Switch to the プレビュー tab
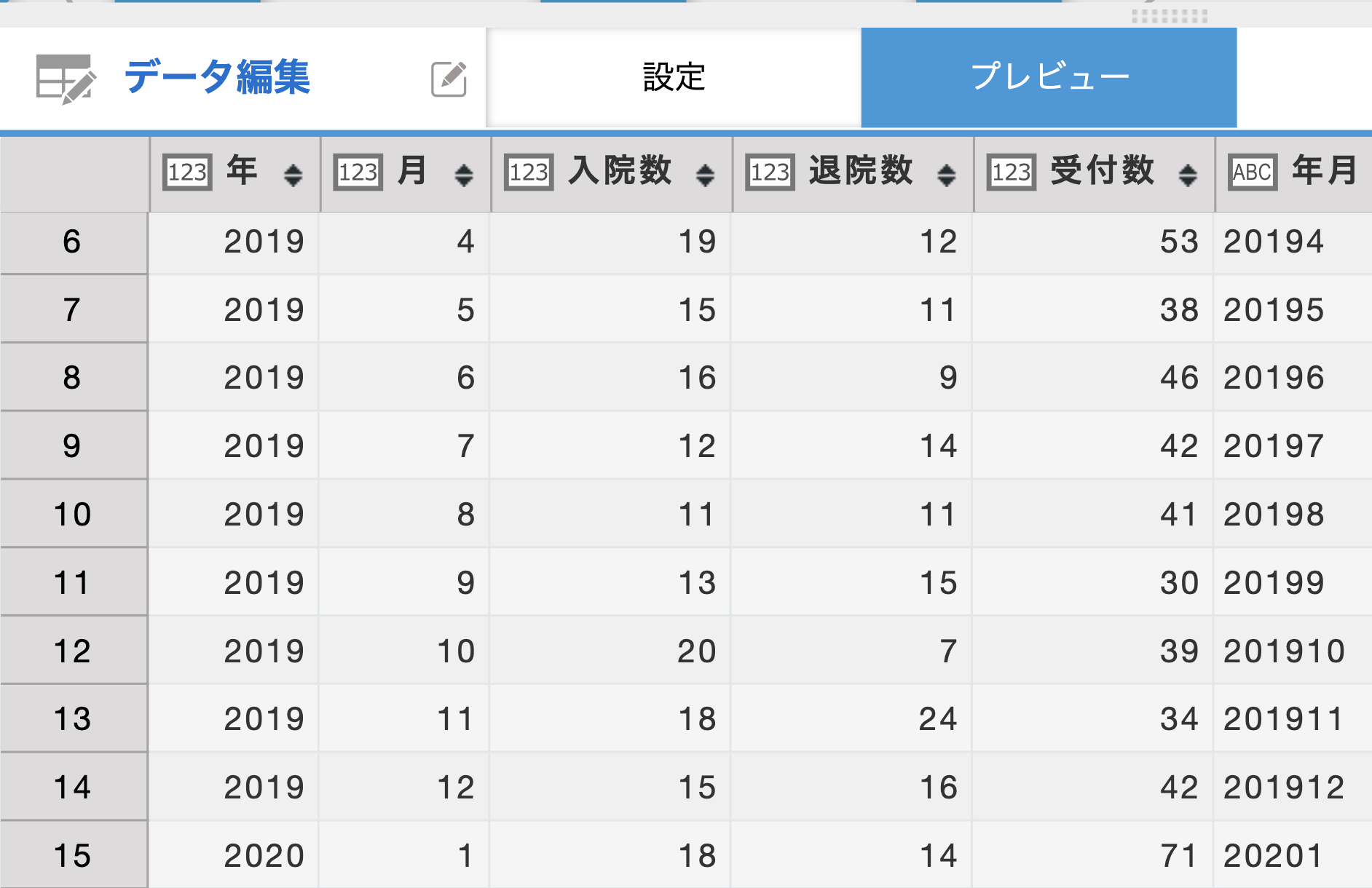 [x=1049, y=78]
